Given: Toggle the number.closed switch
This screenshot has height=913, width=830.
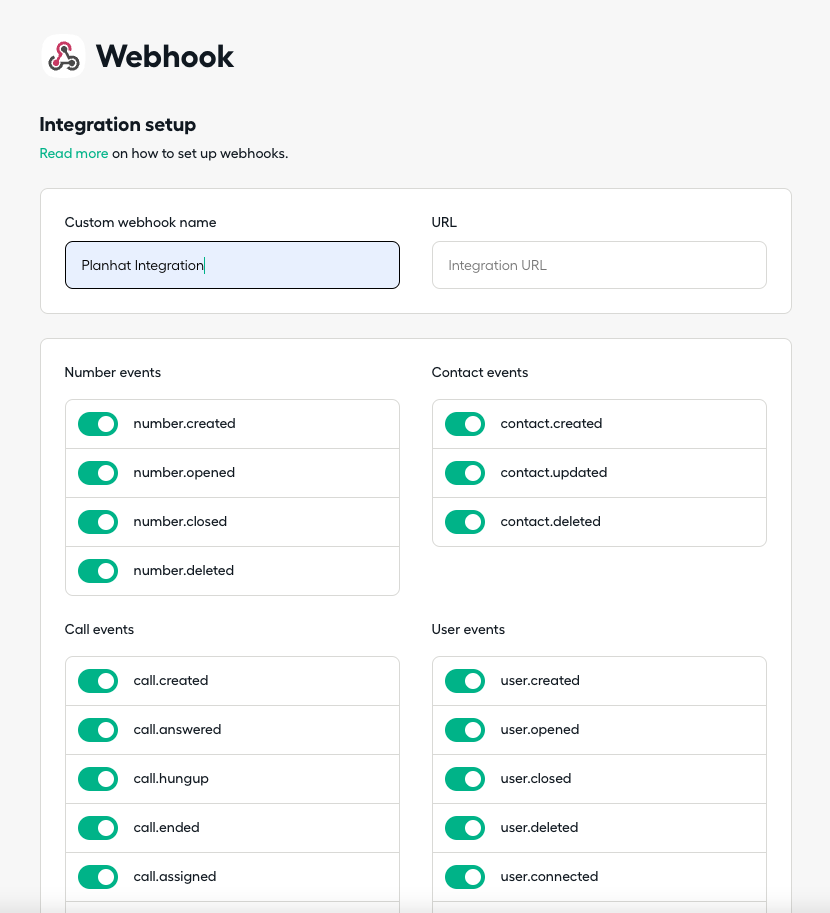Looking at the screenshot, I should 98,522.
